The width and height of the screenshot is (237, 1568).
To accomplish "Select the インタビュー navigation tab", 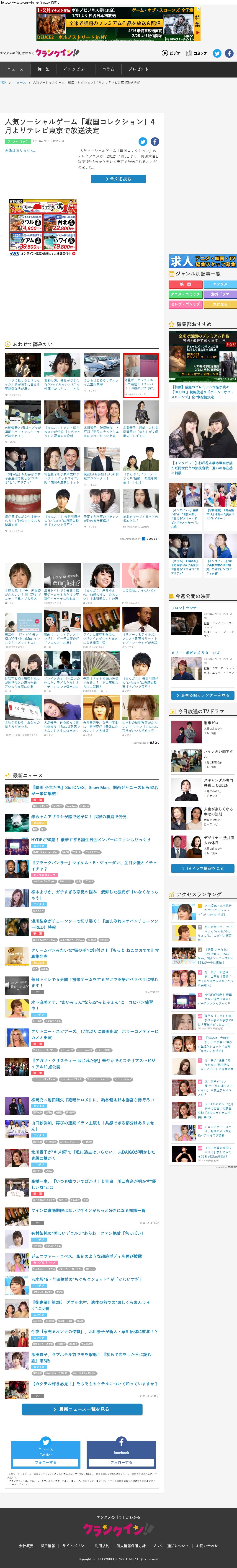I will pyautogui.click(x=76, y=69).
